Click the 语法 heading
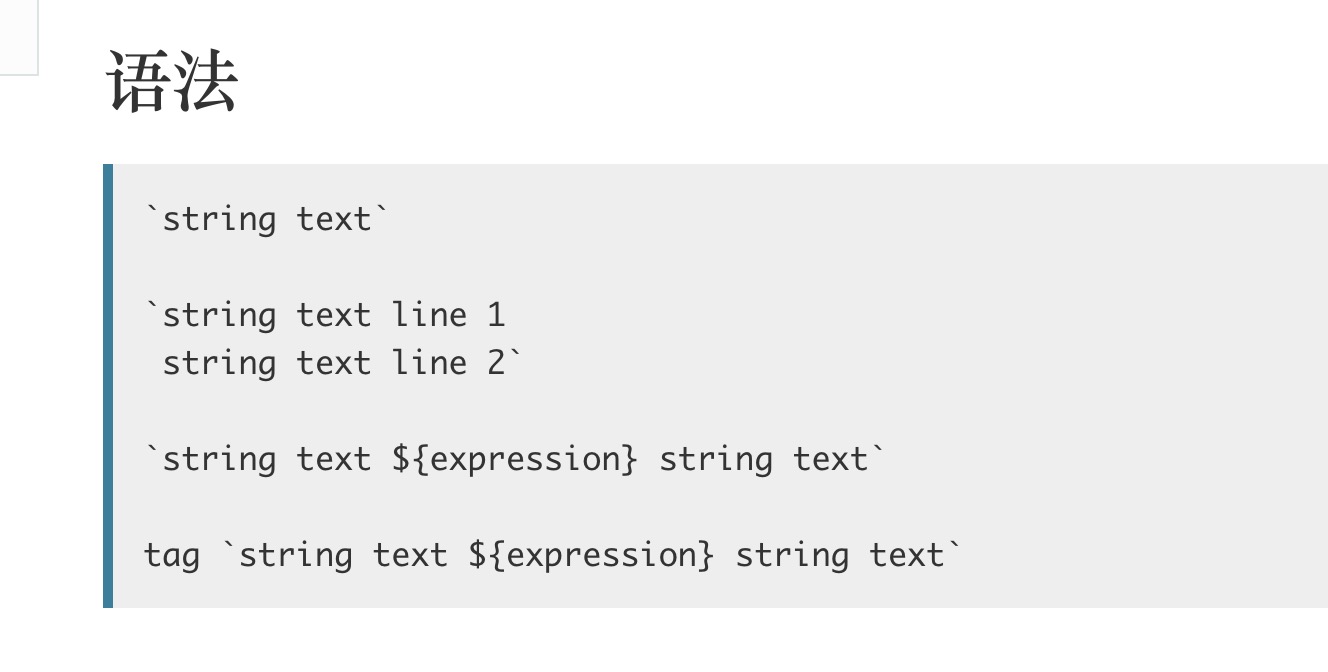Viewport: 1328px width, 672px height. pyautogui.click(x=172, y=81)
